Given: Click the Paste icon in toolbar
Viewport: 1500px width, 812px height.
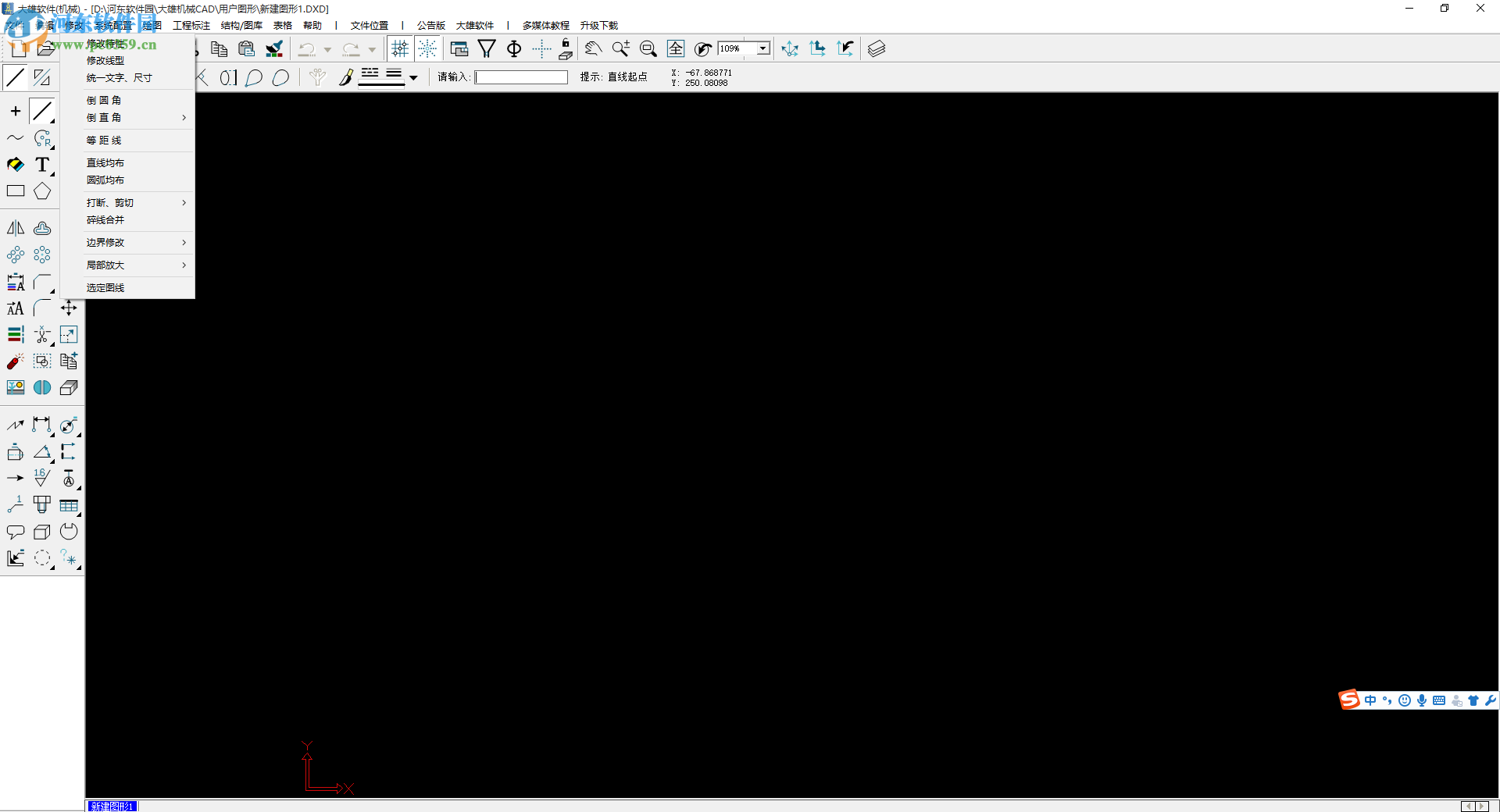Looking at the screenshot, I should point(247,49).
